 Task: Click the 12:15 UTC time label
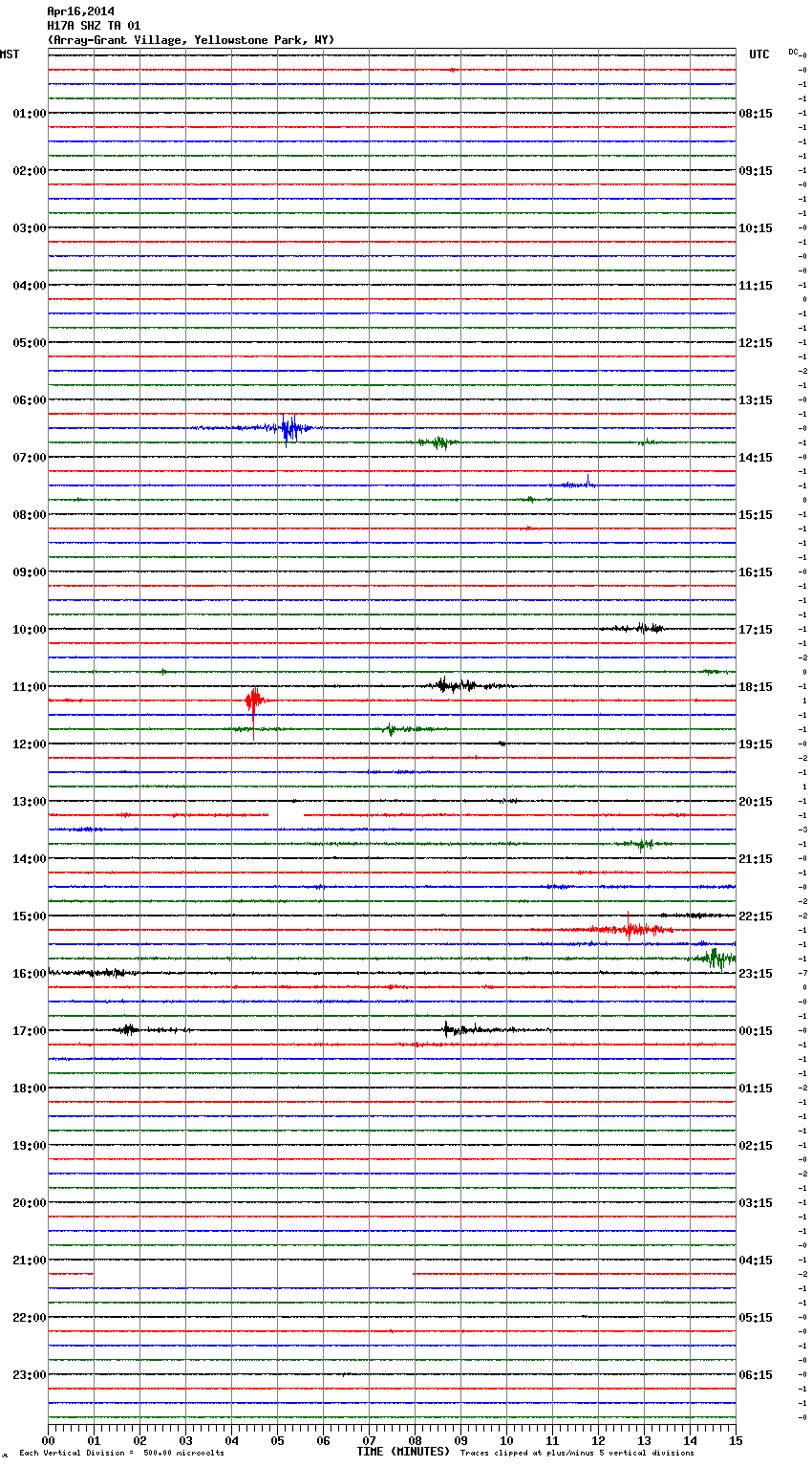tap(756, 343)
